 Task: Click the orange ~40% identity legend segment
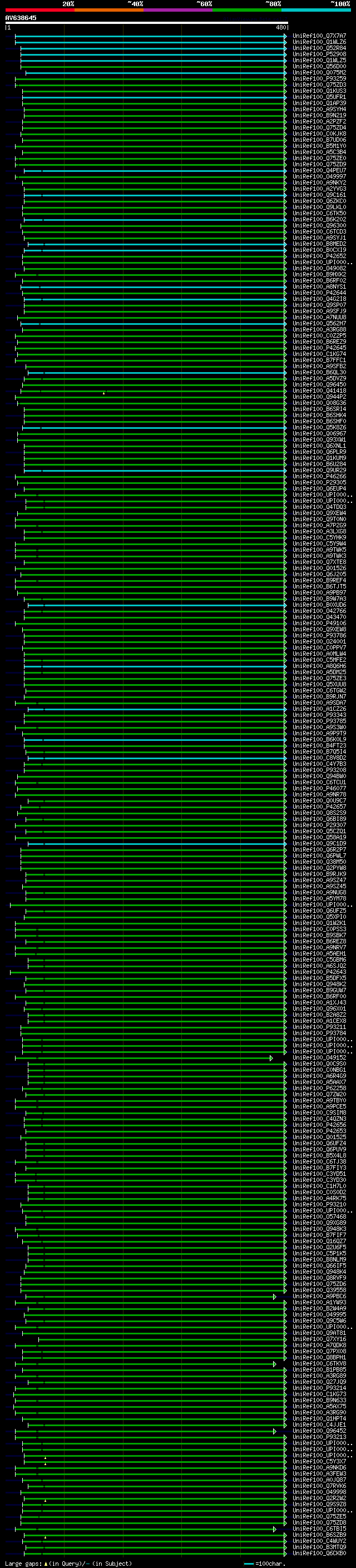[108, 10]
